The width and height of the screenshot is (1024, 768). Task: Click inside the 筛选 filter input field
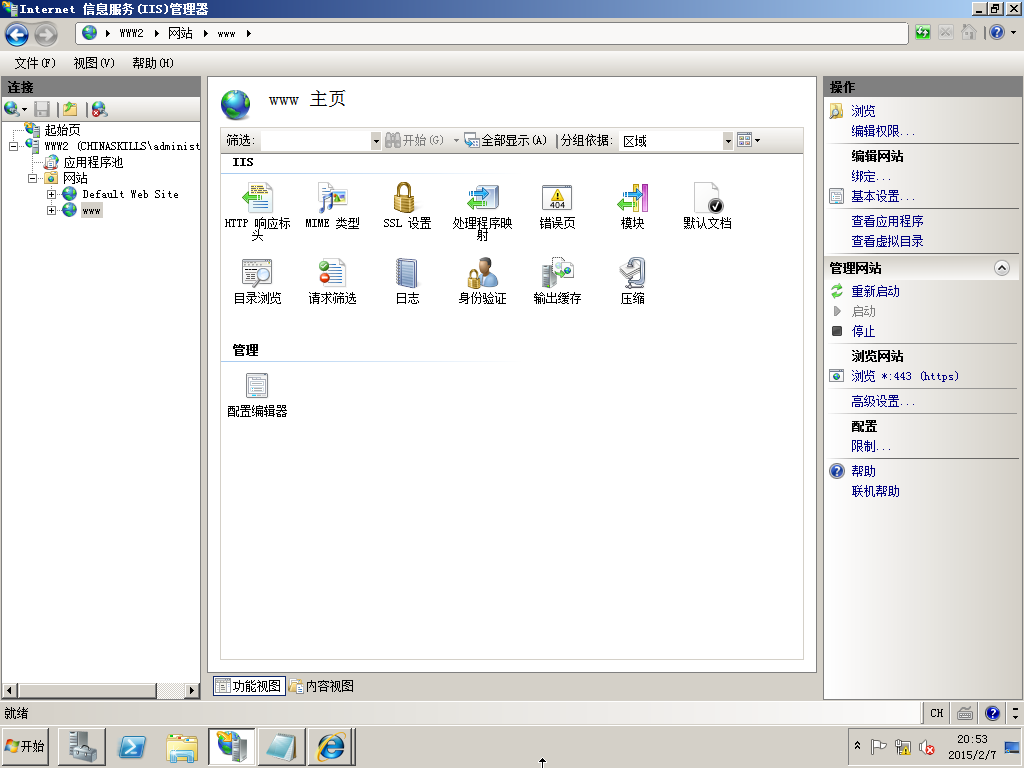tap(315, 140)
